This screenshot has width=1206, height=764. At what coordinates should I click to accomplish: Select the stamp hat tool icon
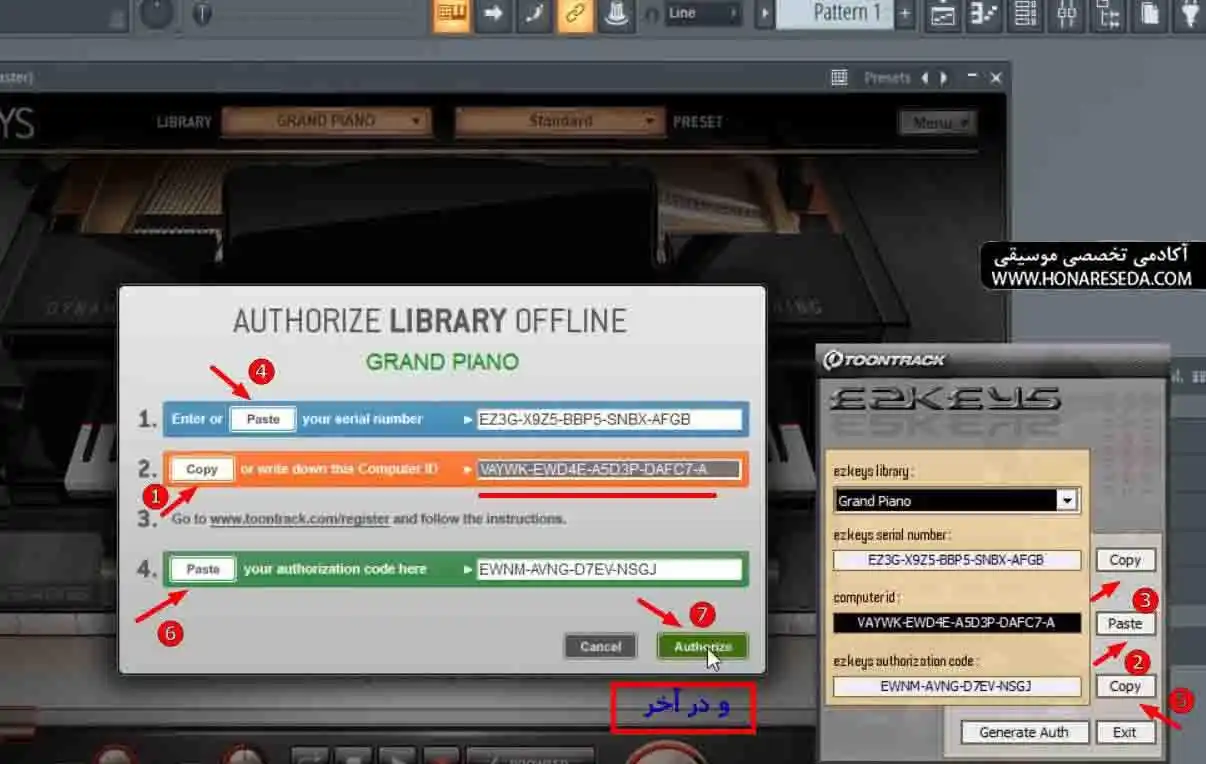pos(618,15)
